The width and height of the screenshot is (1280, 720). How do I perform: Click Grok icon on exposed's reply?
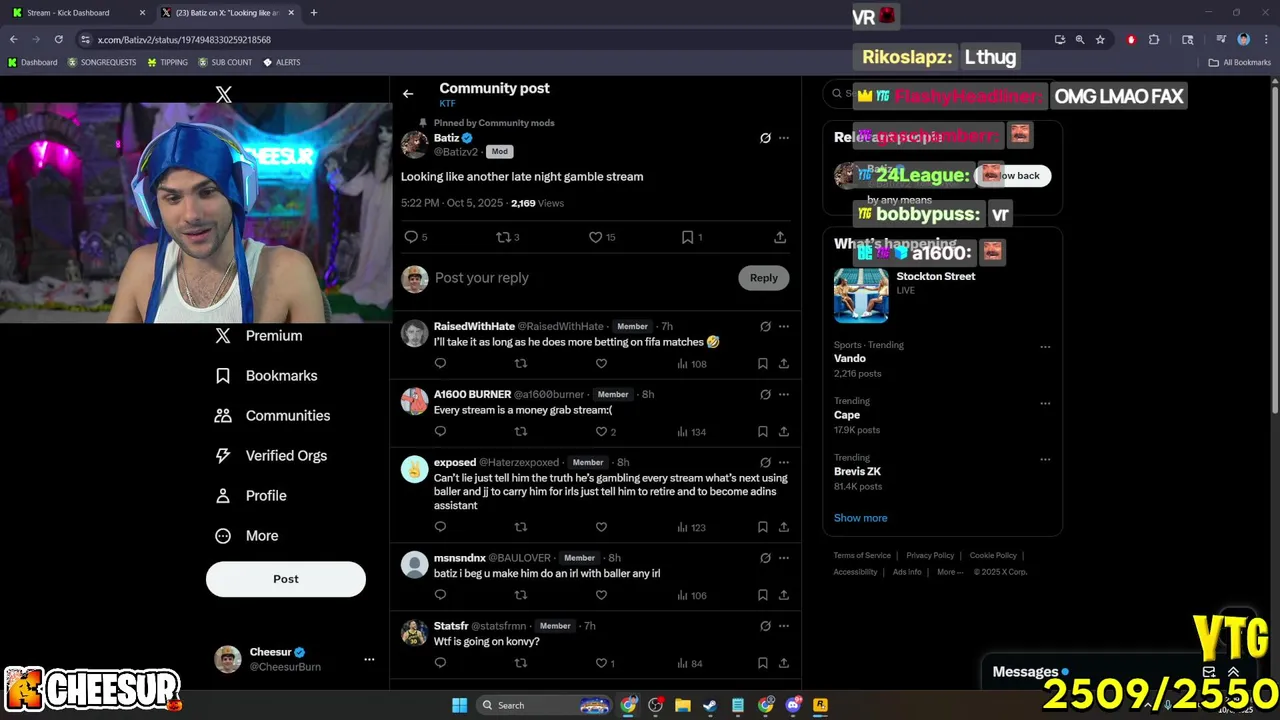[765, 462]
